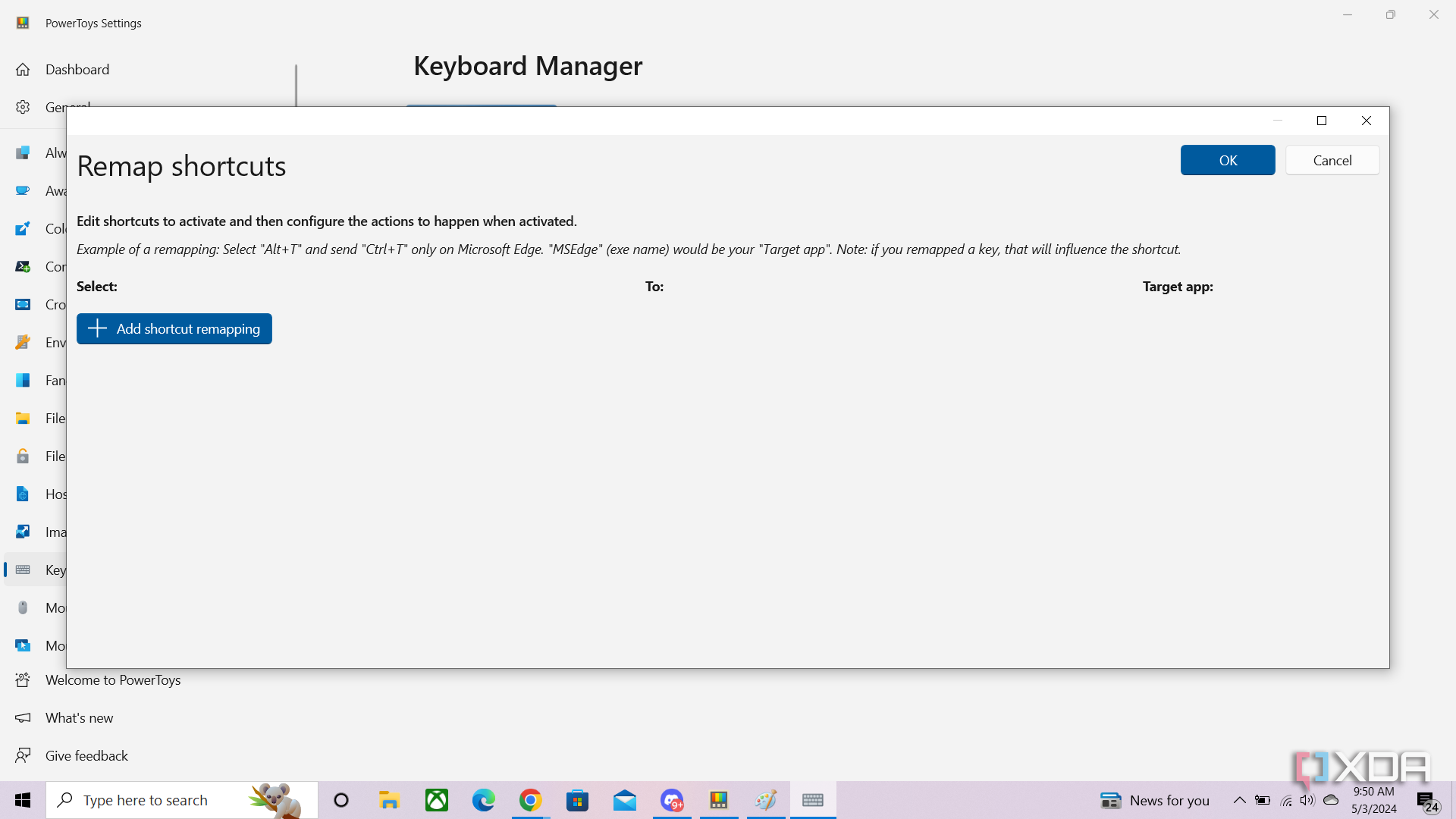Show hidden system tray icons

point(1239,800)
